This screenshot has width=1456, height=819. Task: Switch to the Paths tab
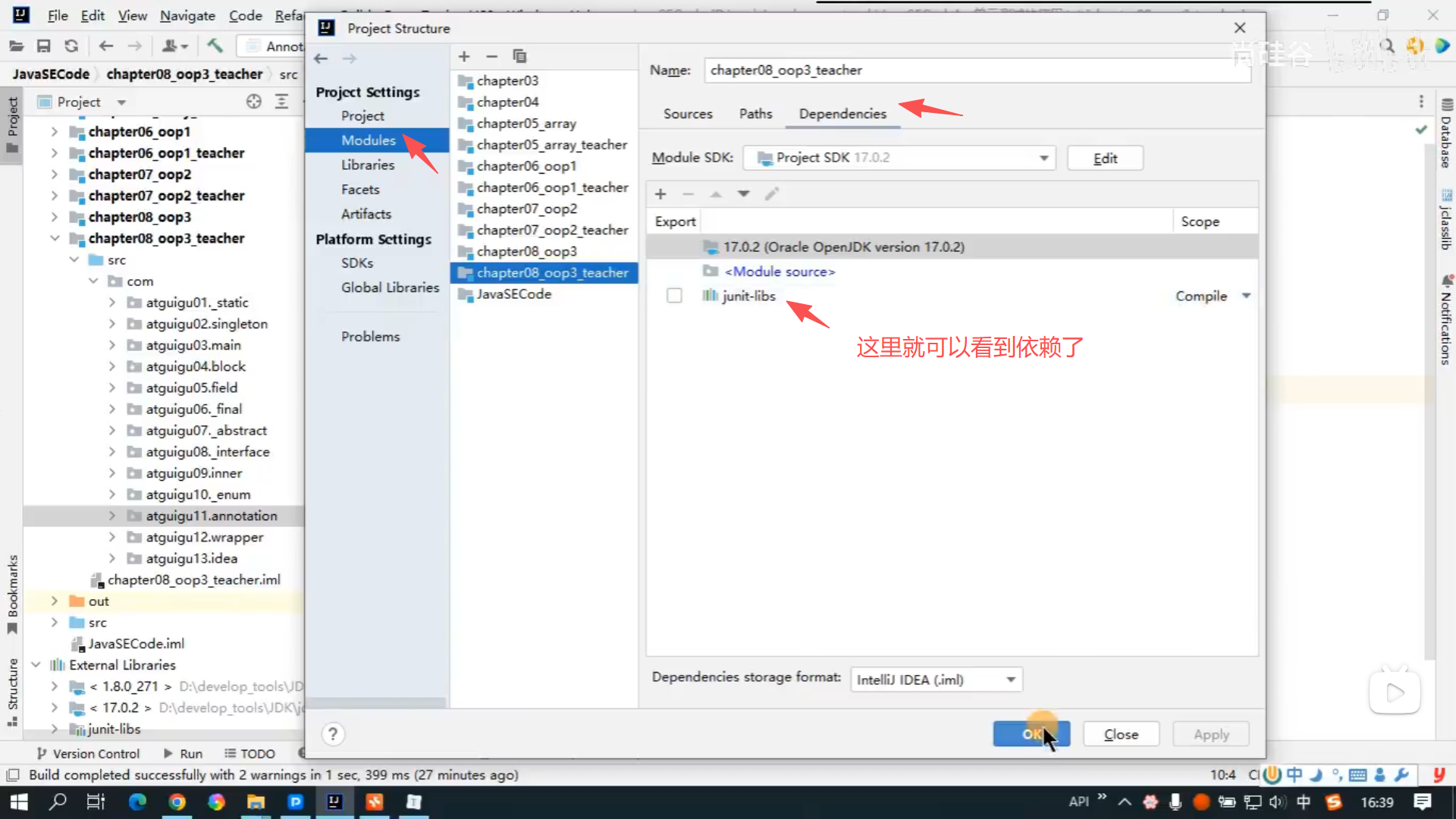pyautogui.click(x=755, y=114)
